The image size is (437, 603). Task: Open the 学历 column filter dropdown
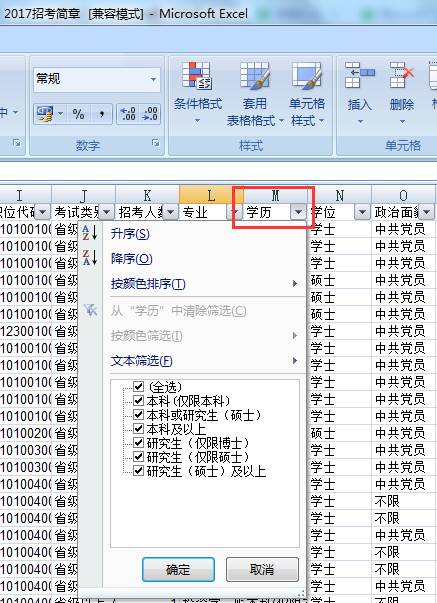coord(298,212)
